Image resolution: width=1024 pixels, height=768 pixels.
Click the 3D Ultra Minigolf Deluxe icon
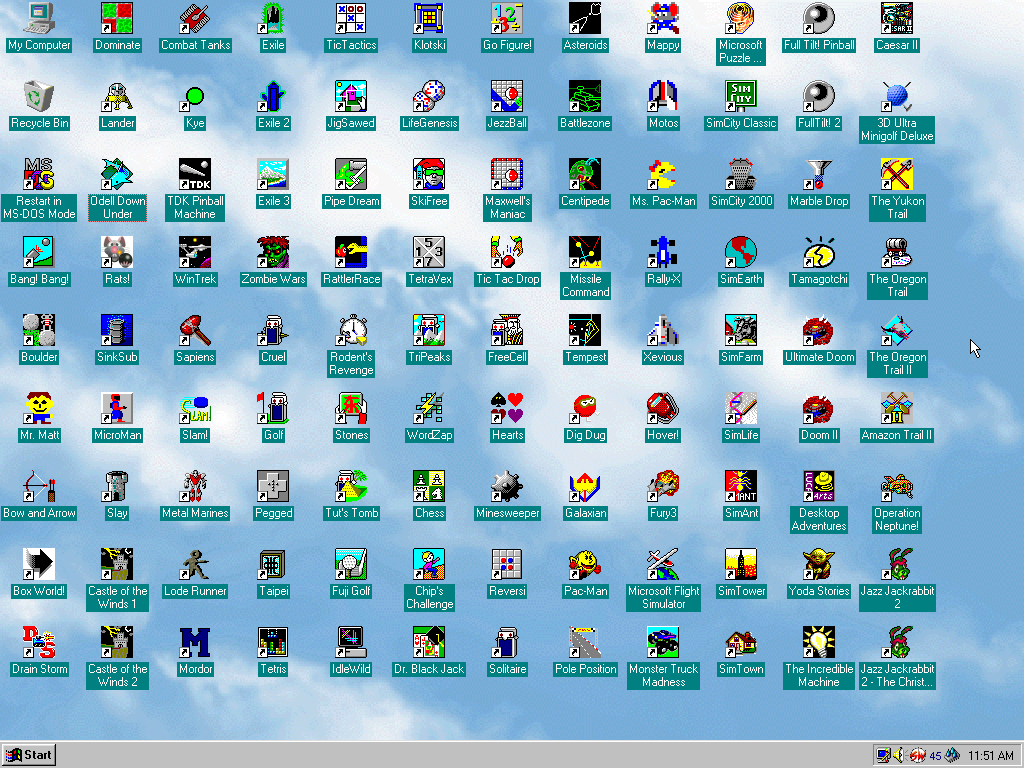897,96
